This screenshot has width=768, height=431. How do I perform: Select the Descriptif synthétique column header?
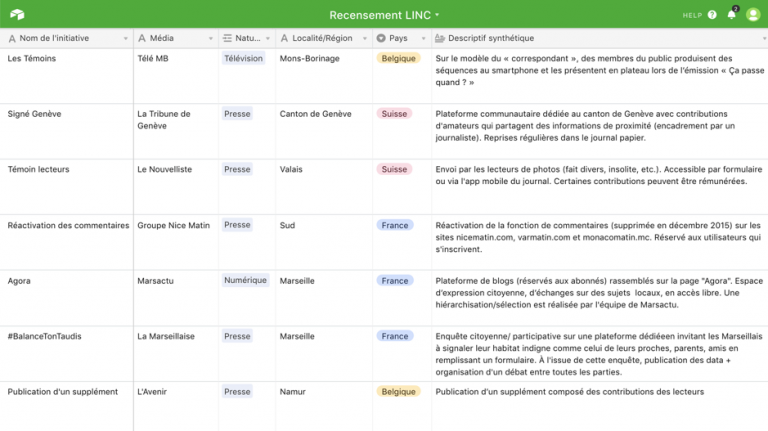(x=600, y=38)
